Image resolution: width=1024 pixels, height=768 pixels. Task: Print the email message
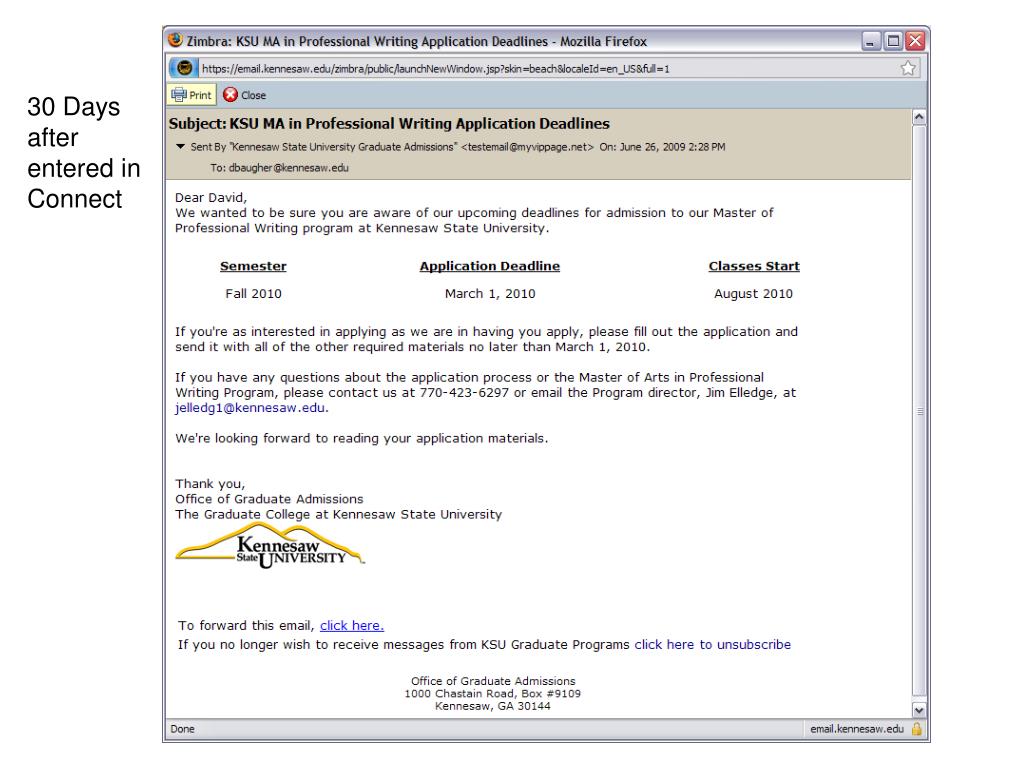pyautogui.click(x=191, y=95)
